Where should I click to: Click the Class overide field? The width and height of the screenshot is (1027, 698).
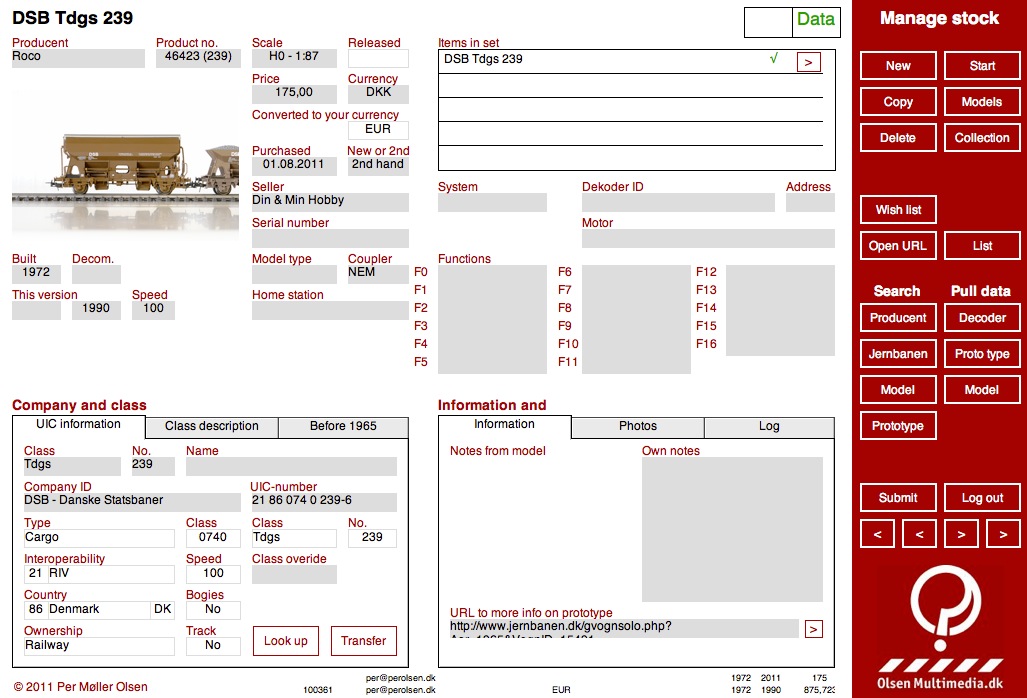coord(294,574)
